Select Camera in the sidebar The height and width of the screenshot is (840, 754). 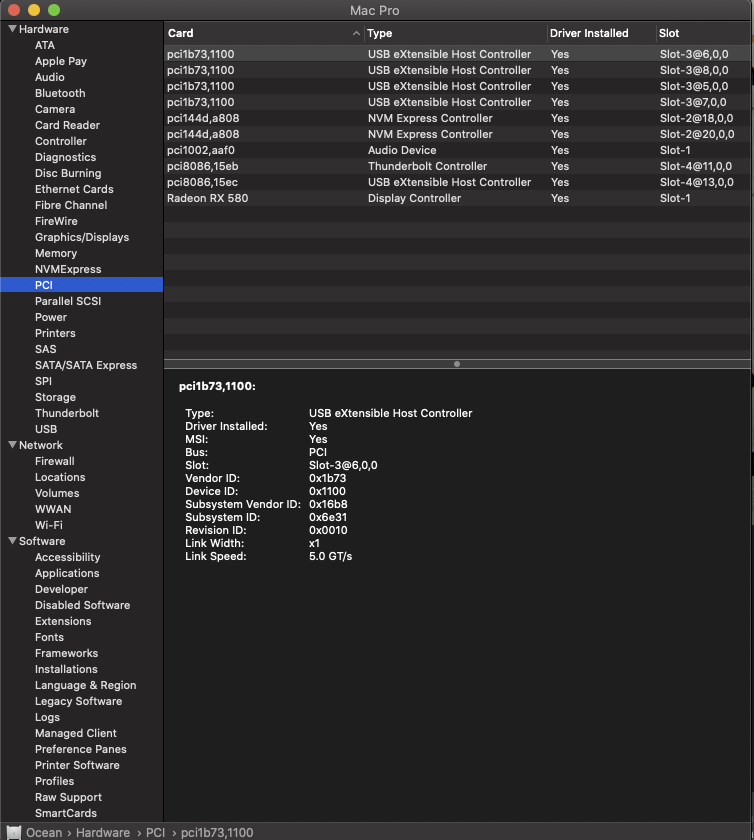(x=55, y=109)
